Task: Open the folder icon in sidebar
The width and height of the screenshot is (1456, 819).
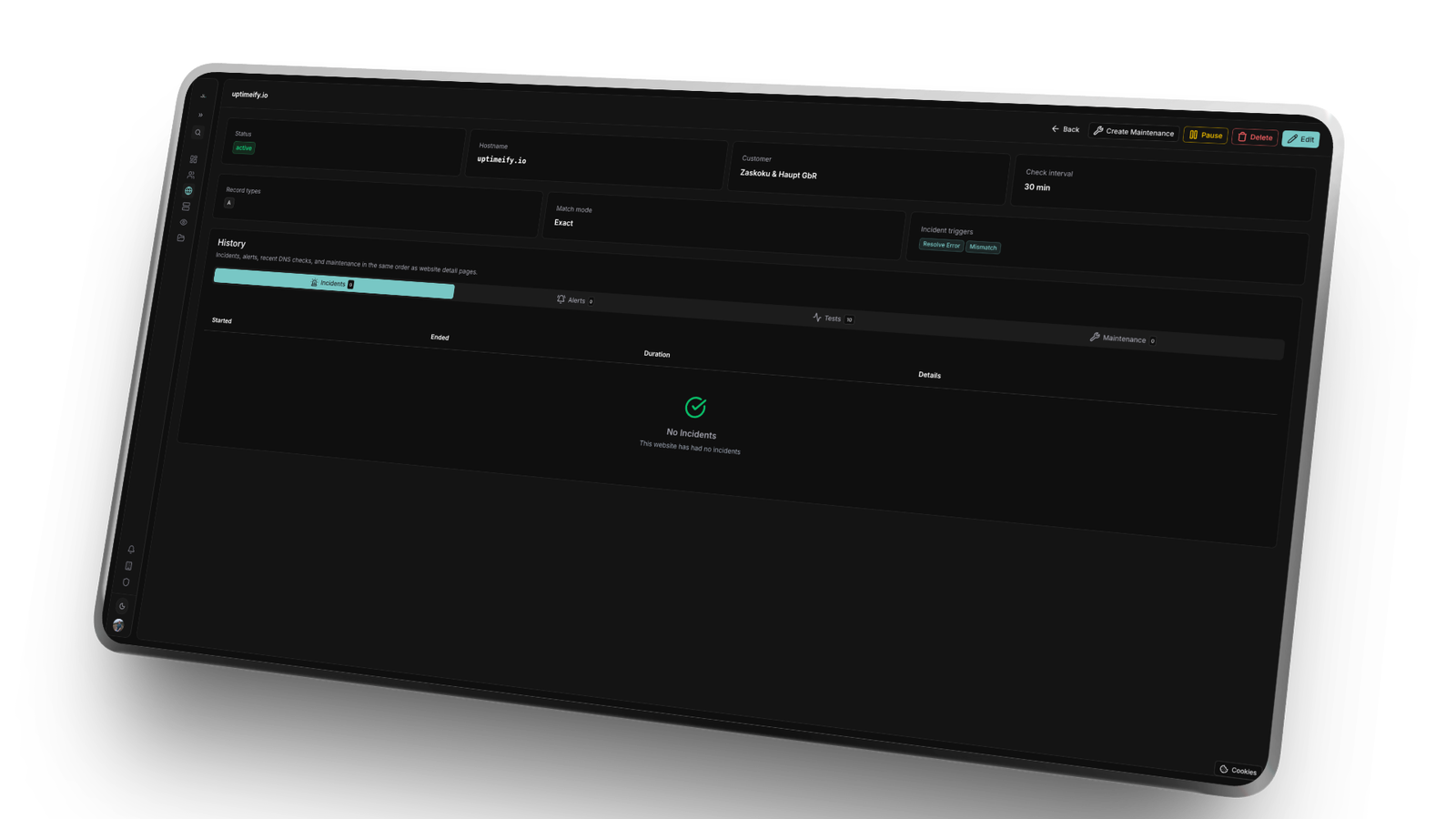Action: (x=181, y=238)
